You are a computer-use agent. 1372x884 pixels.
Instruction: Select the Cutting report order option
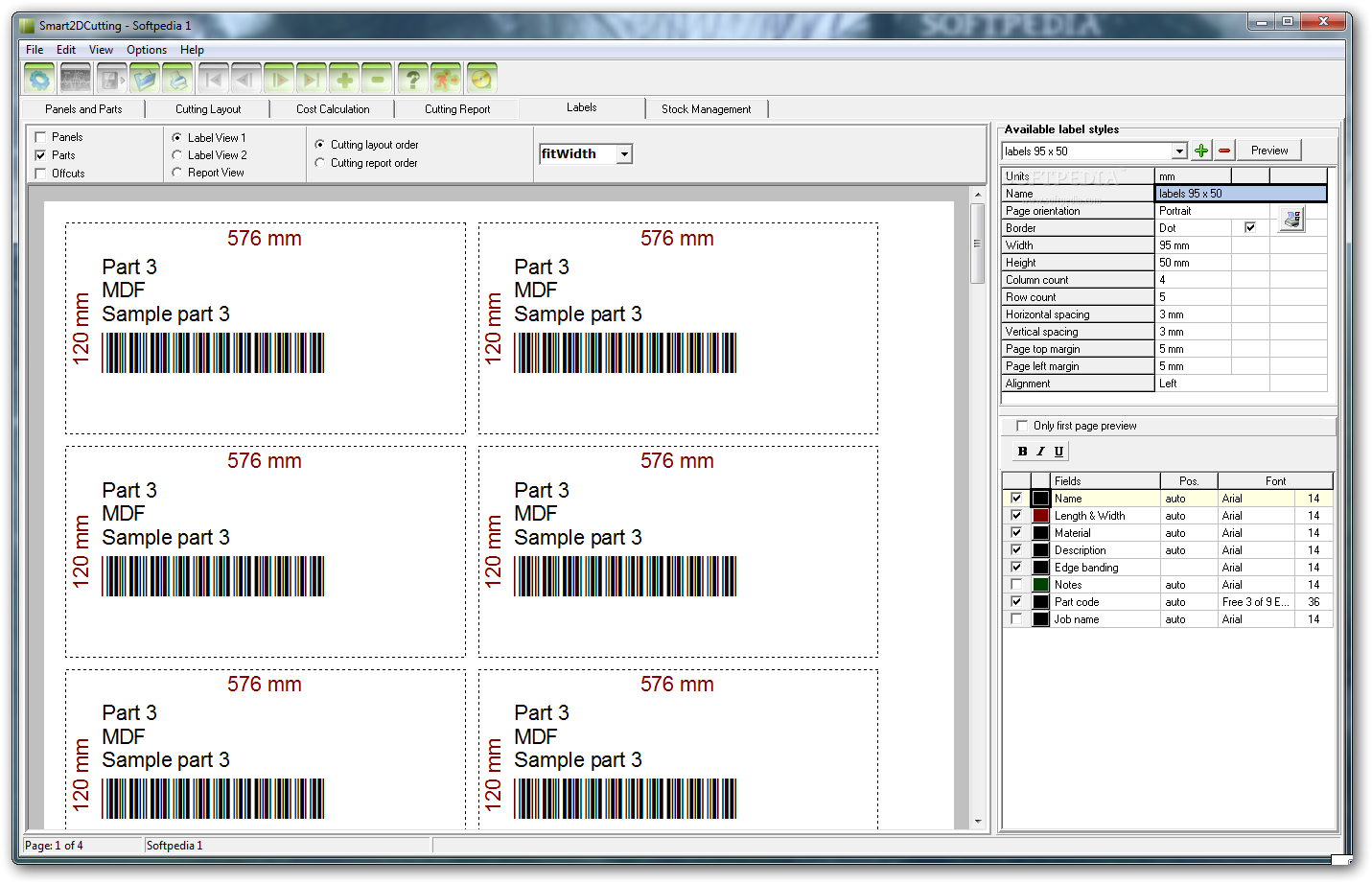click(x=320, y=163)
